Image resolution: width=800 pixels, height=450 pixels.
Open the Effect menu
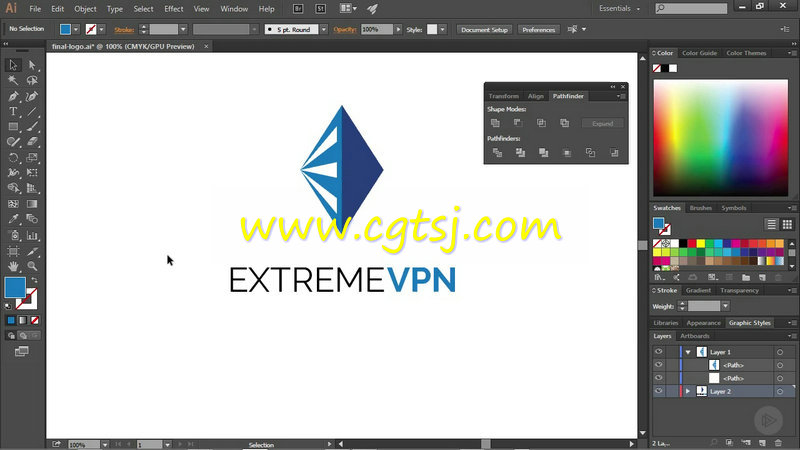pyautogui.click(x=173, y=9)
